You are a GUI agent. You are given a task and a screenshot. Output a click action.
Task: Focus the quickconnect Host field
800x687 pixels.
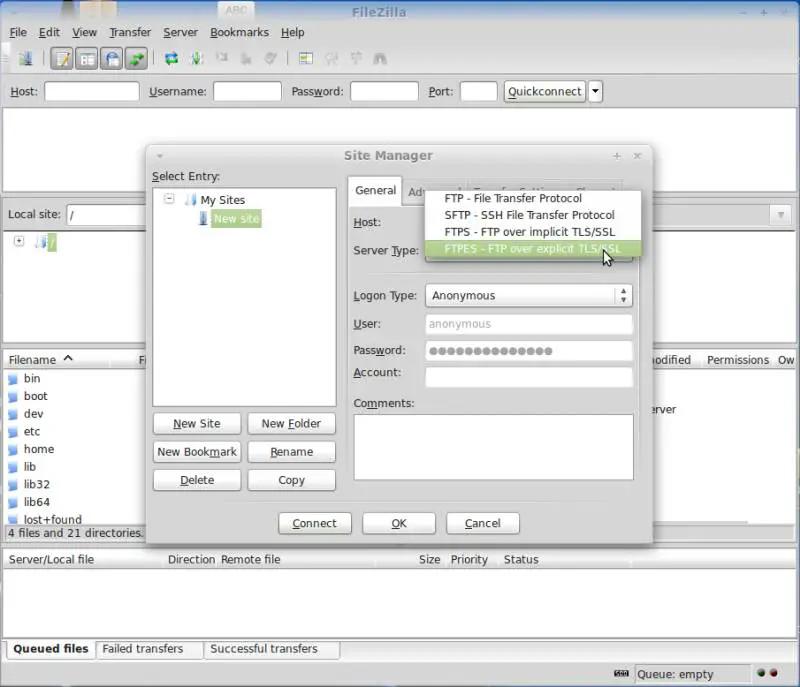tap(92, 92)
